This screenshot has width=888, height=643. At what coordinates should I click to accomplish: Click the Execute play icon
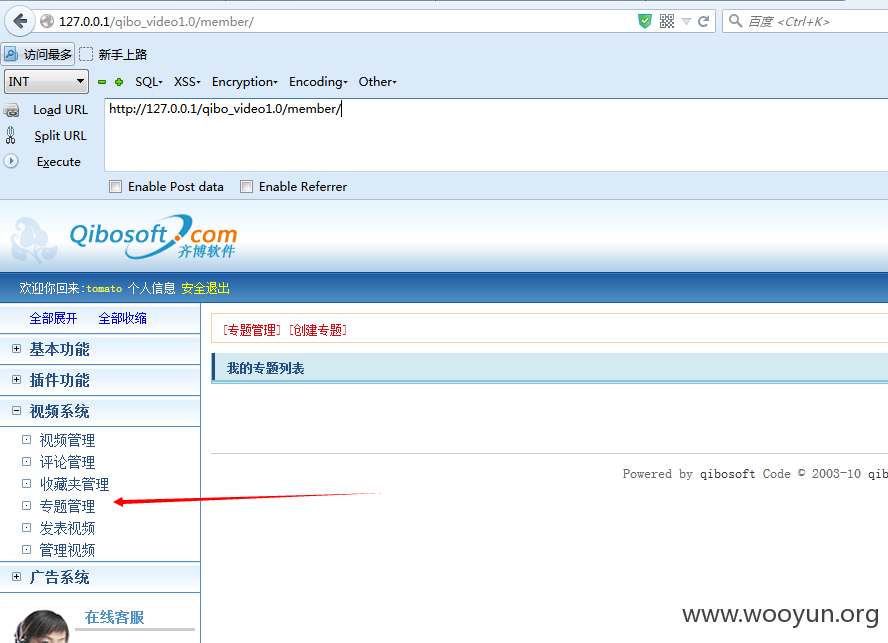[x=11, y=161]
